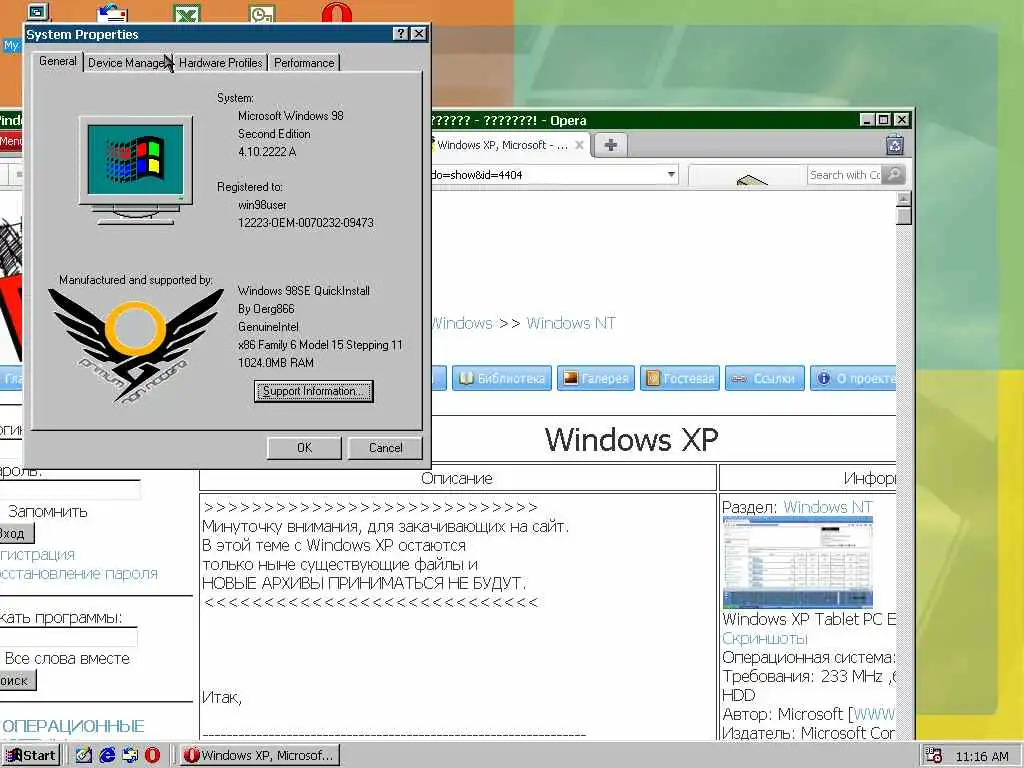Open the ОПЕРАЦИОННЫЕ link in the left window

click(72, 726)
